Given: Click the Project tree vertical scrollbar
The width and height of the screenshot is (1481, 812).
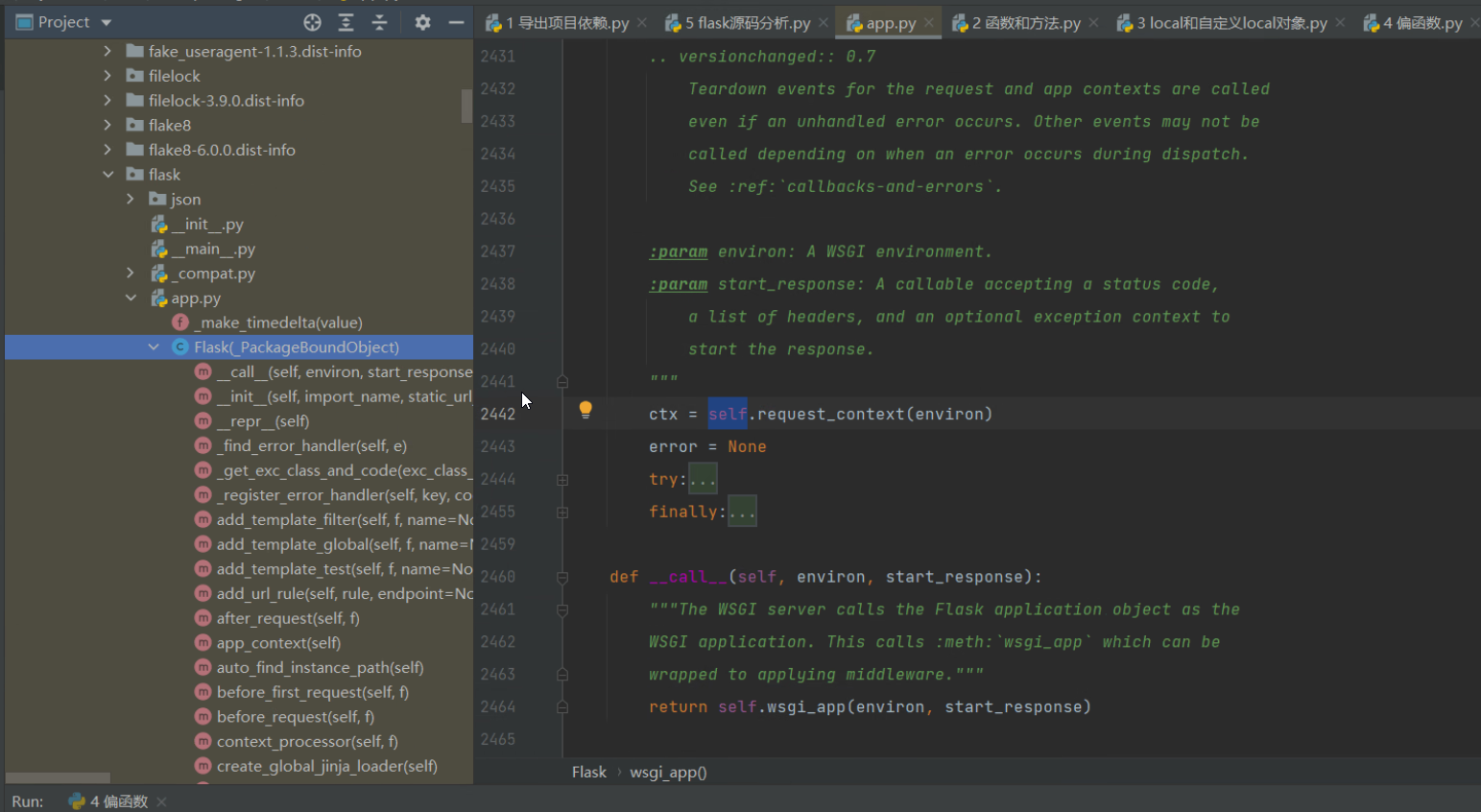Looking at the screenshot, I should (x=466, y=106).
